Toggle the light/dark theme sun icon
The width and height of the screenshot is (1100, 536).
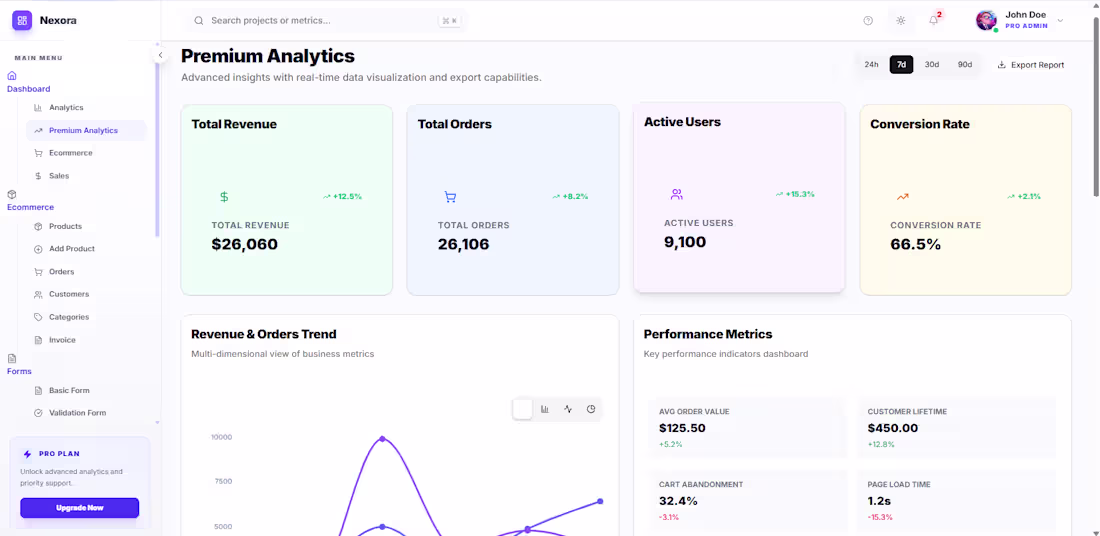901,21
